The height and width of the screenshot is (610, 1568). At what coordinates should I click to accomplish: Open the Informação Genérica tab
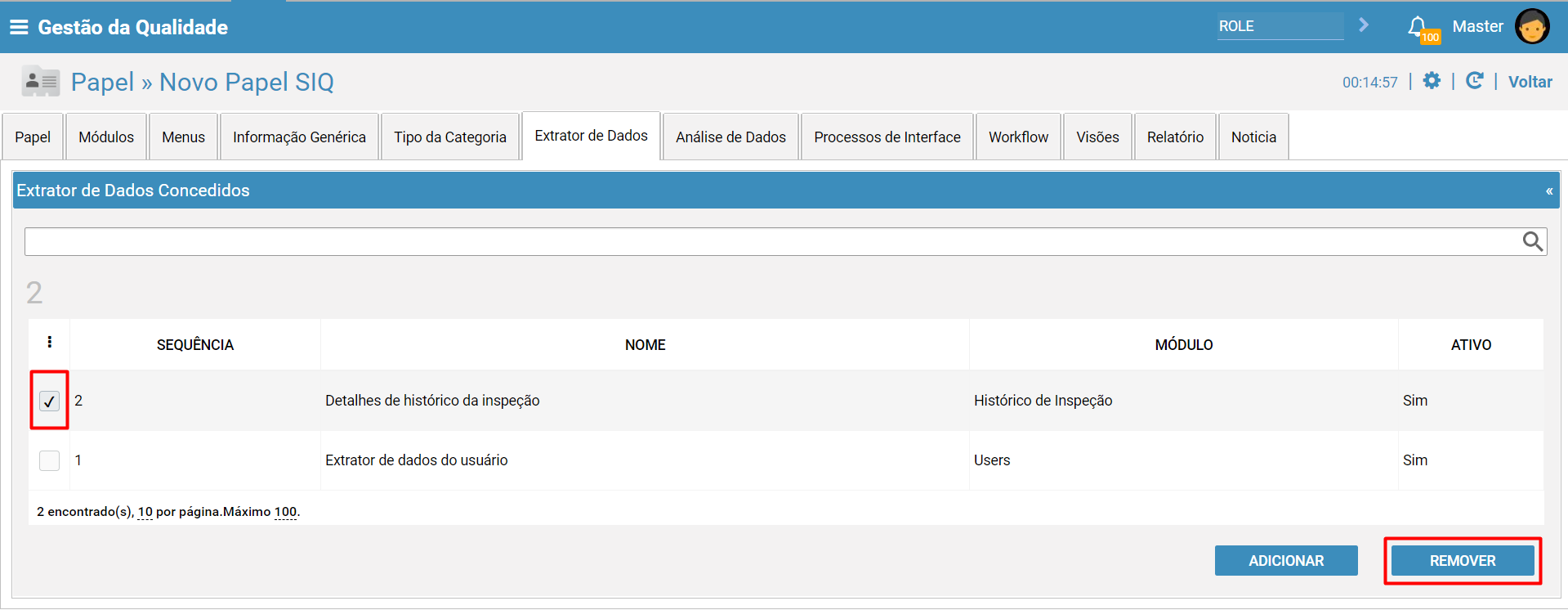[299, 137]
